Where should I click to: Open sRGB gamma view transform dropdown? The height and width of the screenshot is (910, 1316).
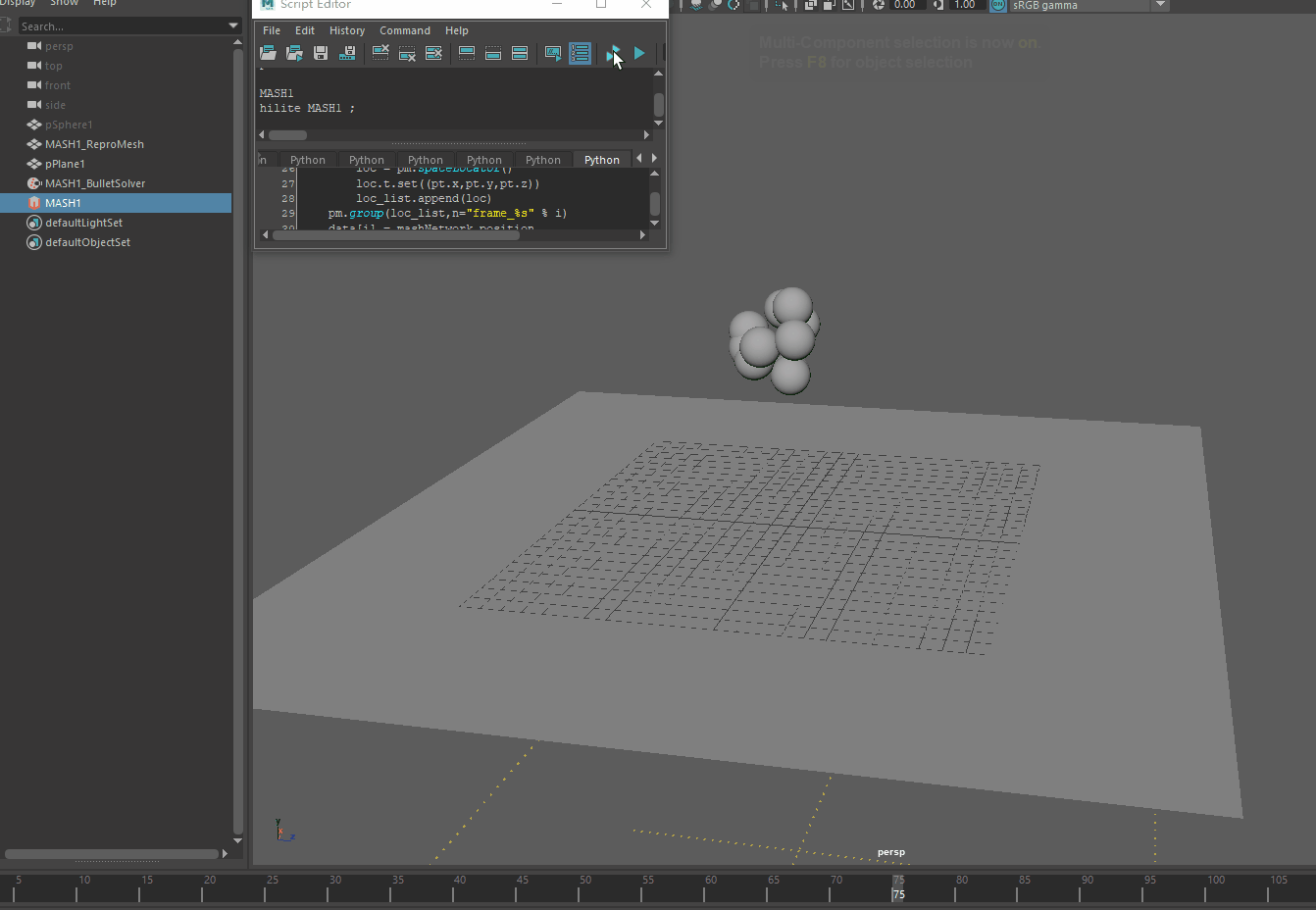[x=1160, y=5]
